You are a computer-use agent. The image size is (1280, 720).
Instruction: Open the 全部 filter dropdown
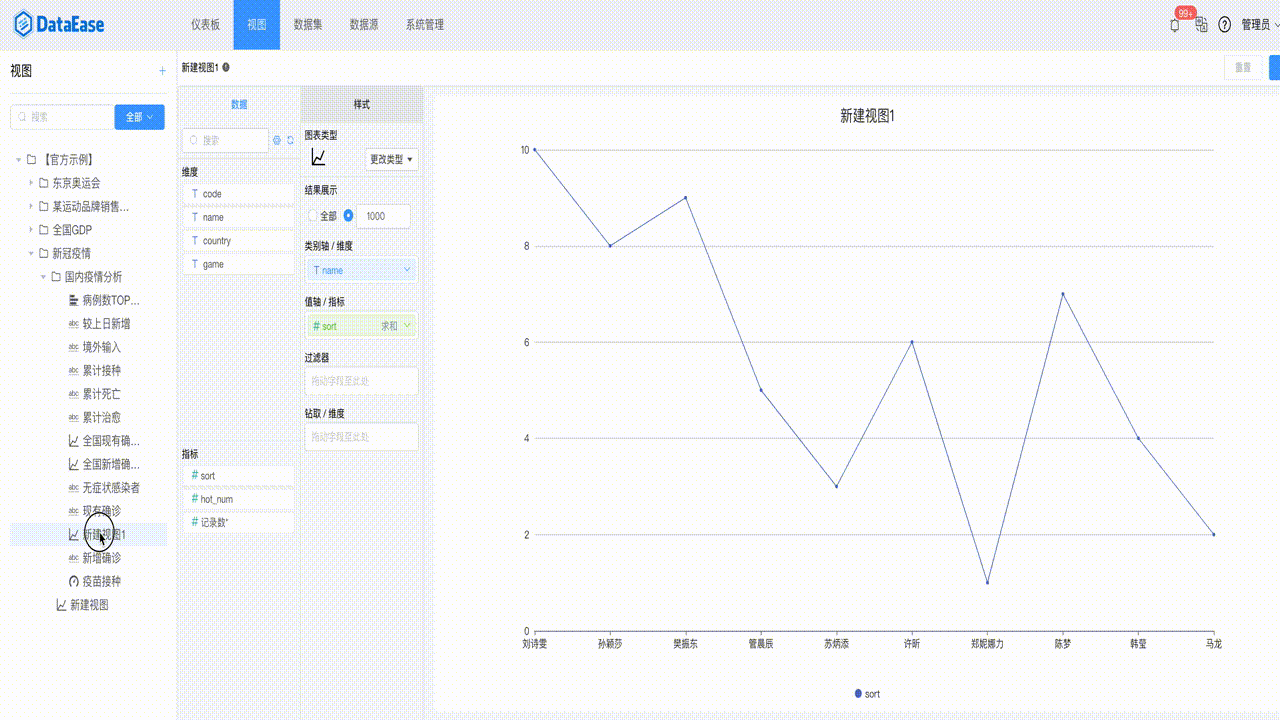139,117
